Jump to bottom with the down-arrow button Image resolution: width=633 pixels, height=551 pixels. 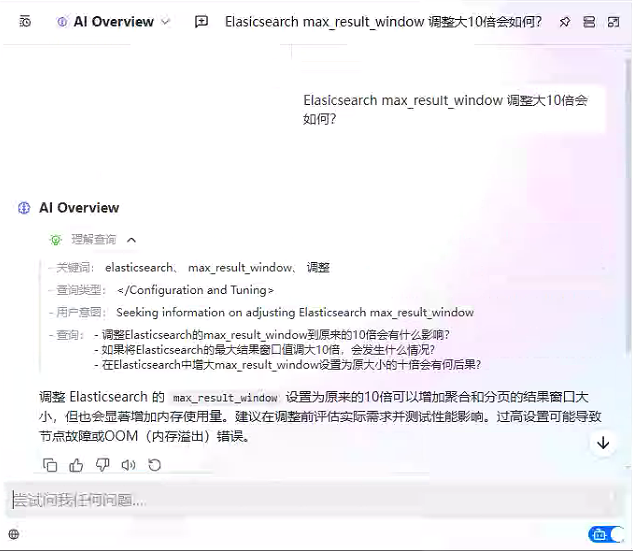tap(603, 443)
